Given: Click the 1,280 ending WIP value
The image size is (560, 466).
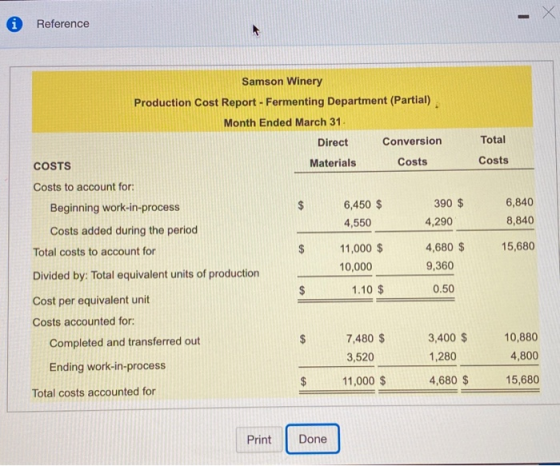Looking at the screenshot, I should pyautogui.click(x=443, y=356).
